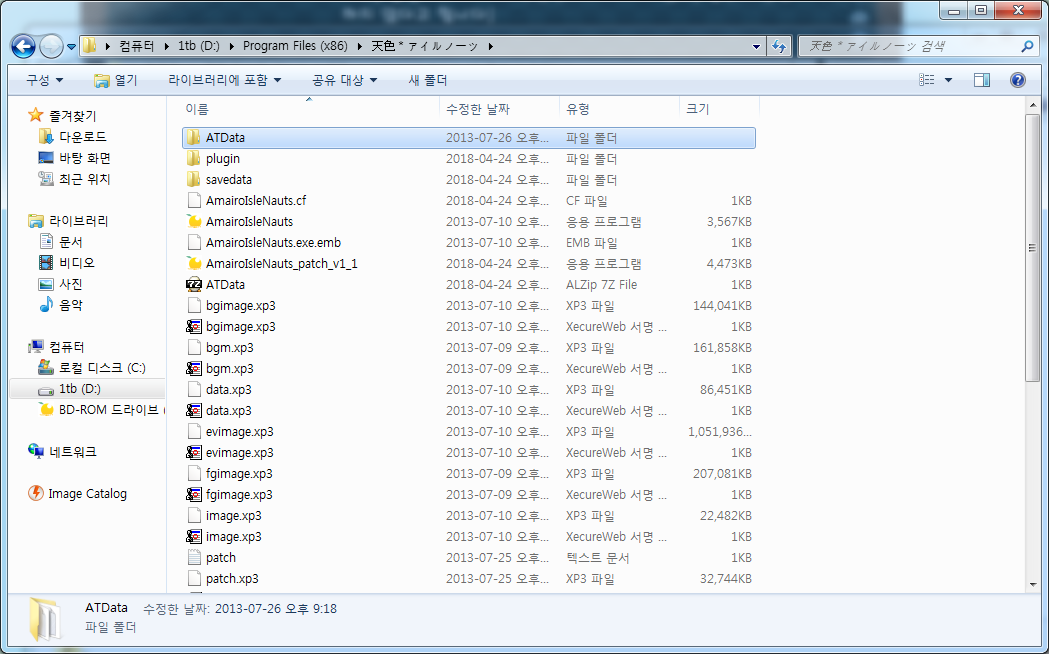Select the ATData 7Z archive icon
This screenshot has width=1049, height=654.
pyautogui.click(x=193, y=284)
